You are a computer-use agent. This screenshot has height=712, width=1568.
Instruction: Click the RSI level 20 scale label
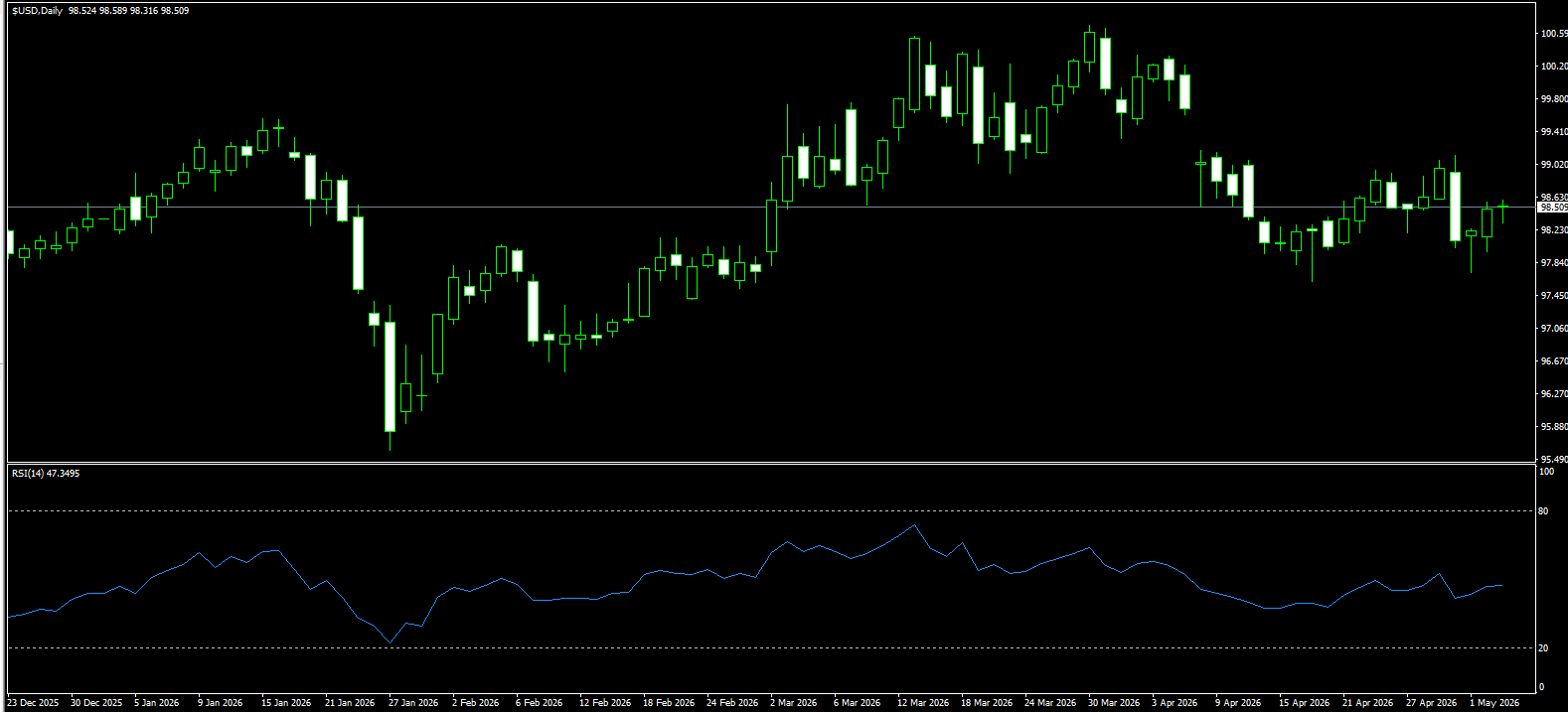tap(1543, 648)
